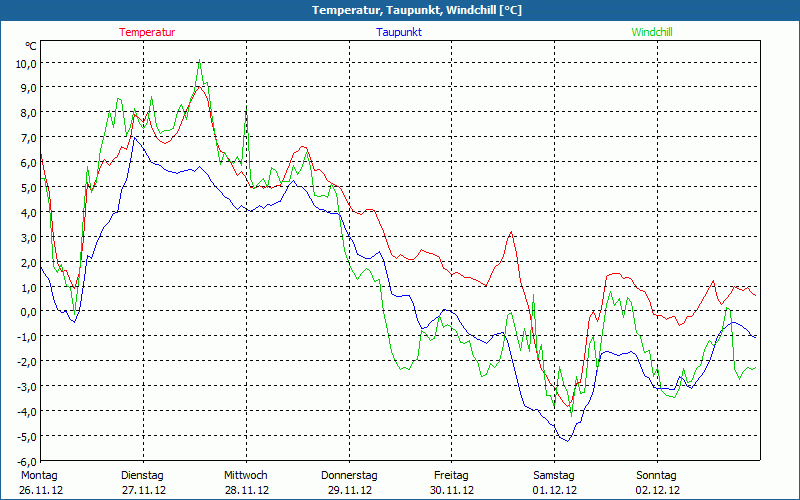Click the 'Sonntag' day label
800x500 pixels.
pos(657,476)
